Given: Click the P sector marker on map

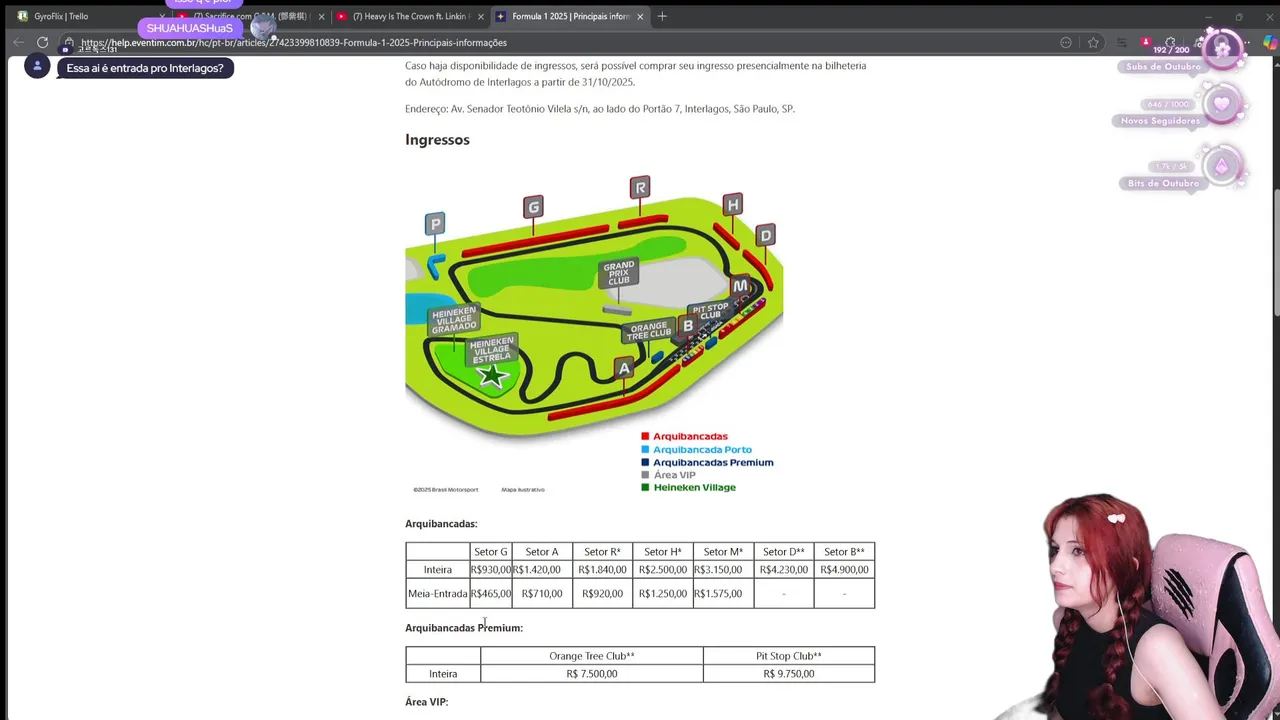Looking at the screenshot, I should tap(434, 225).
